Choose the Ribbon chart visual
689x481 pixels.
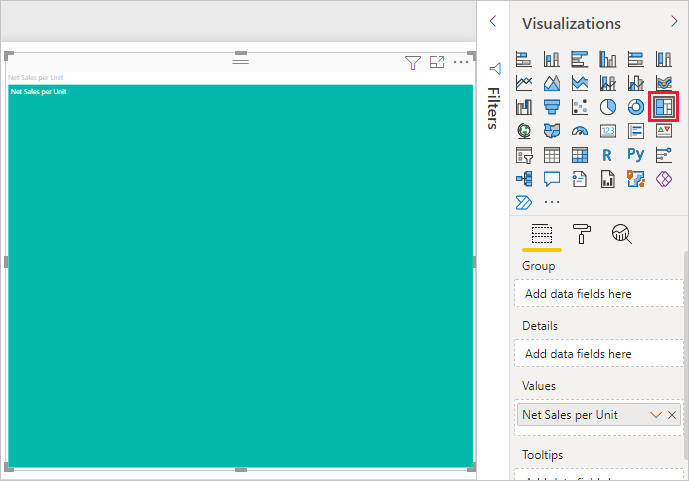tap(664, 83)
